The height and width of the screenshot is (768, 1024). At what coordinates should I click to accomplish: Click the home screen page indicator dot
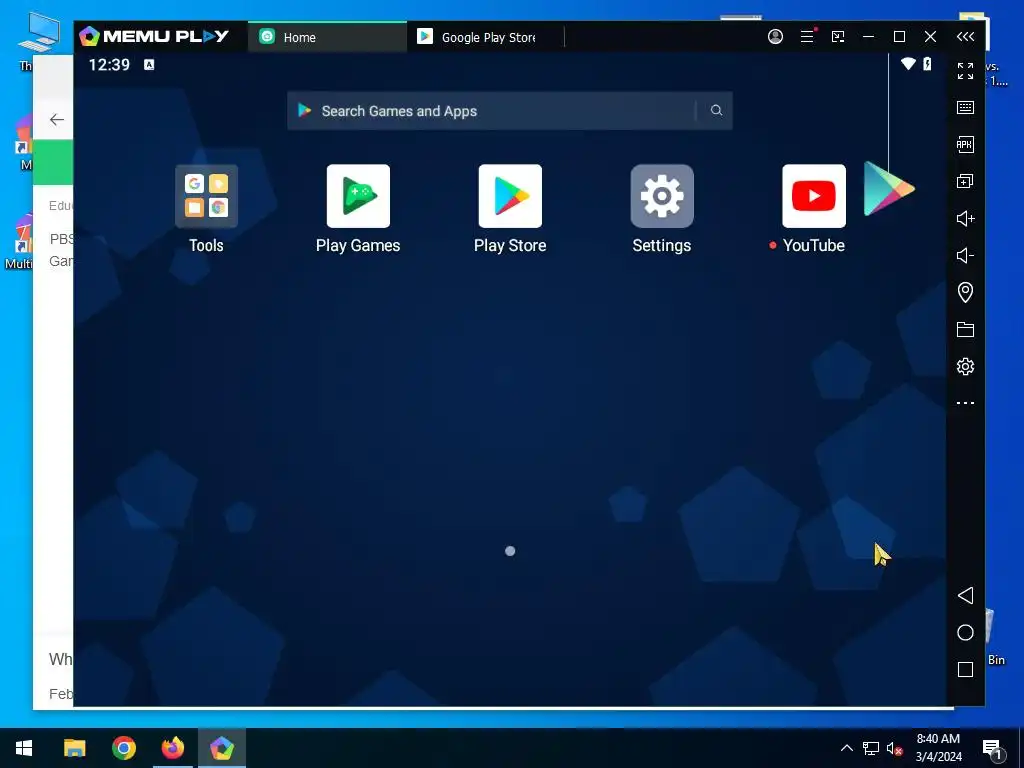point(510,551)
